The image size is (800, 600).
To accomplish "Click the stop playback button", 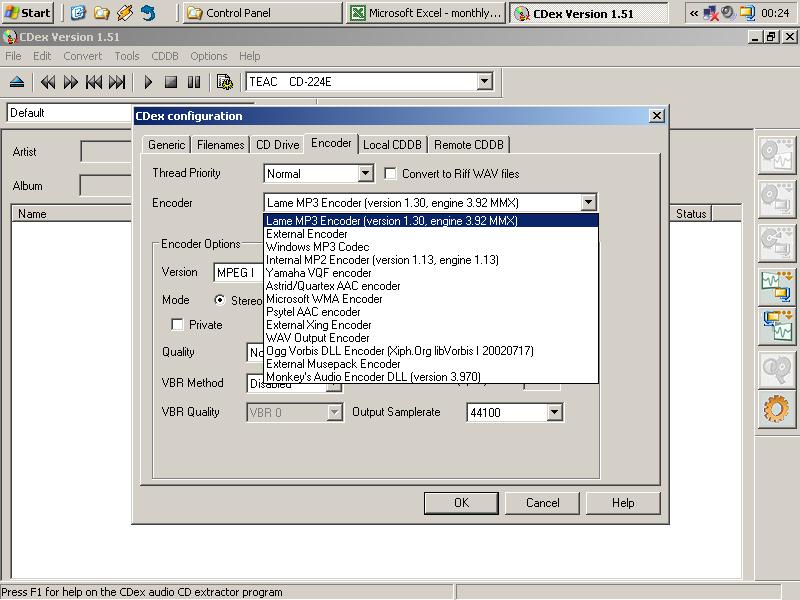I will click(171, 82).
